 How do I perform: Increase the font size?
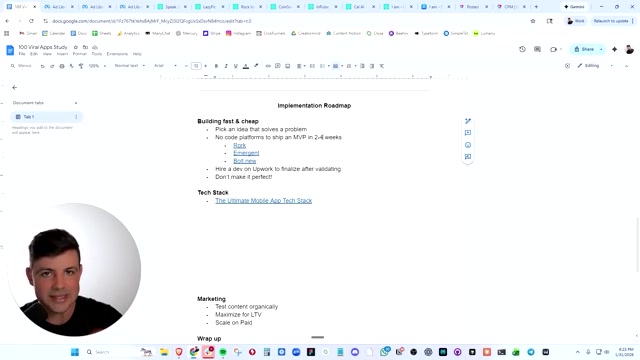(206, 66)
